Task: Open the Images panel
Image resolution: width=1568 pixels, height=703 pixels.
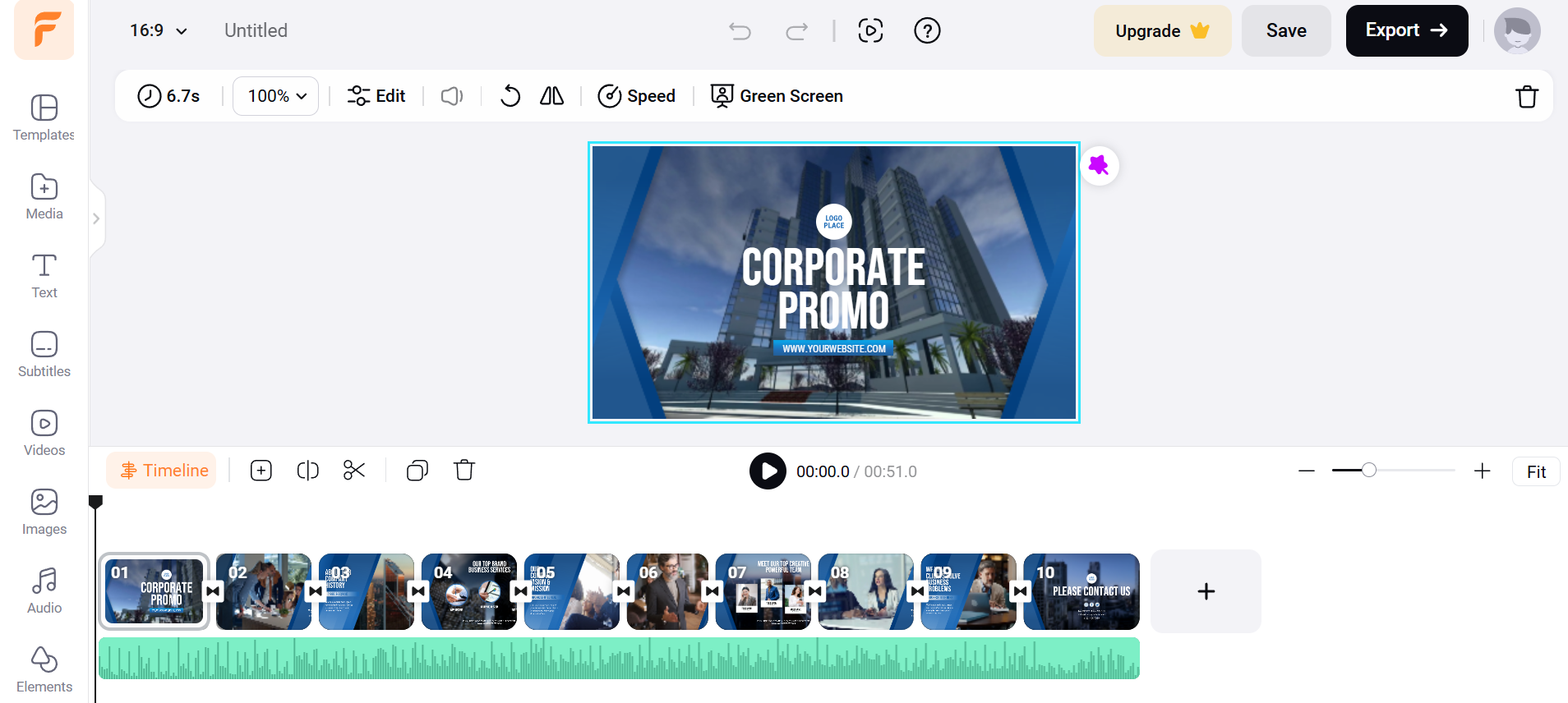Action: tap(44, 512)
